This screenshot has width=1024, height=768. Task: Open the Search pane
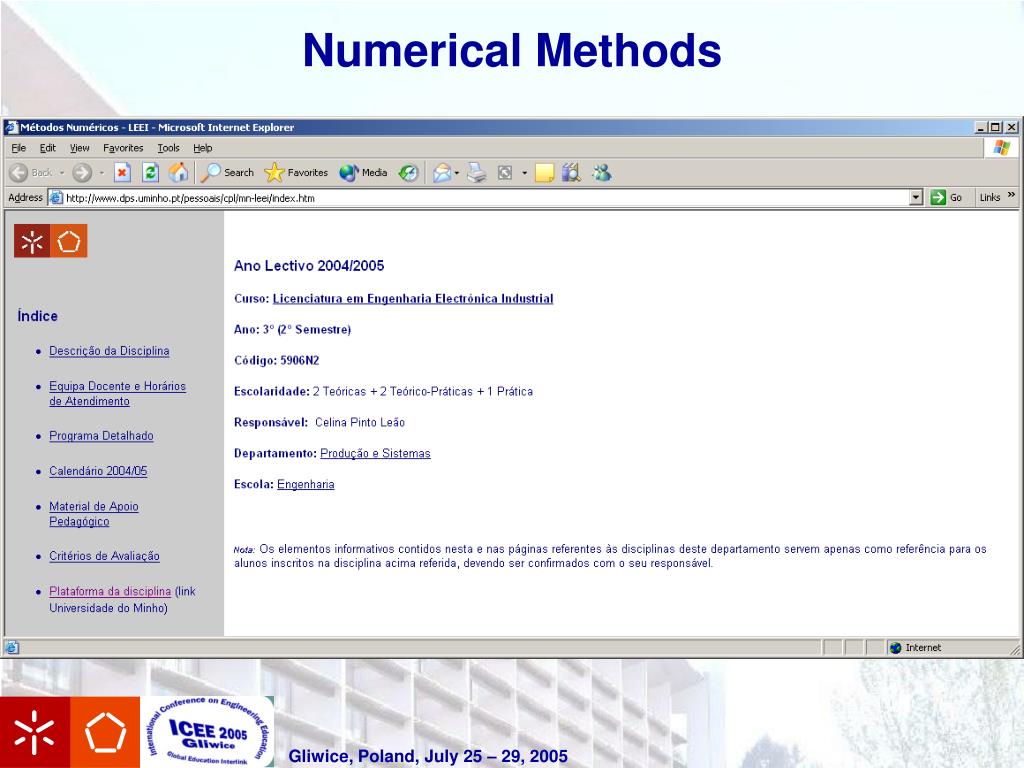click(x=227, y=173)
